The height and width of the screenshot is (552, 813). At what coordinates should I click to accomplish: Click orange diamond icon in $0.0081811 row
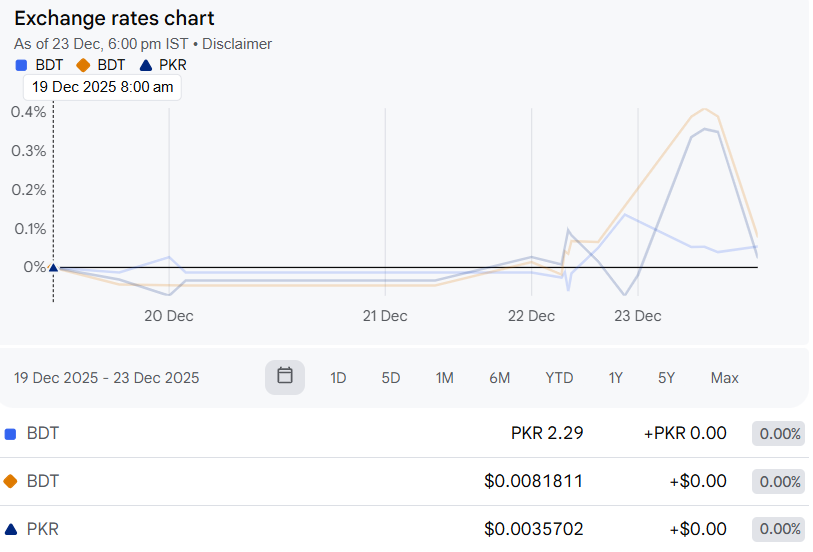[11, 481]
